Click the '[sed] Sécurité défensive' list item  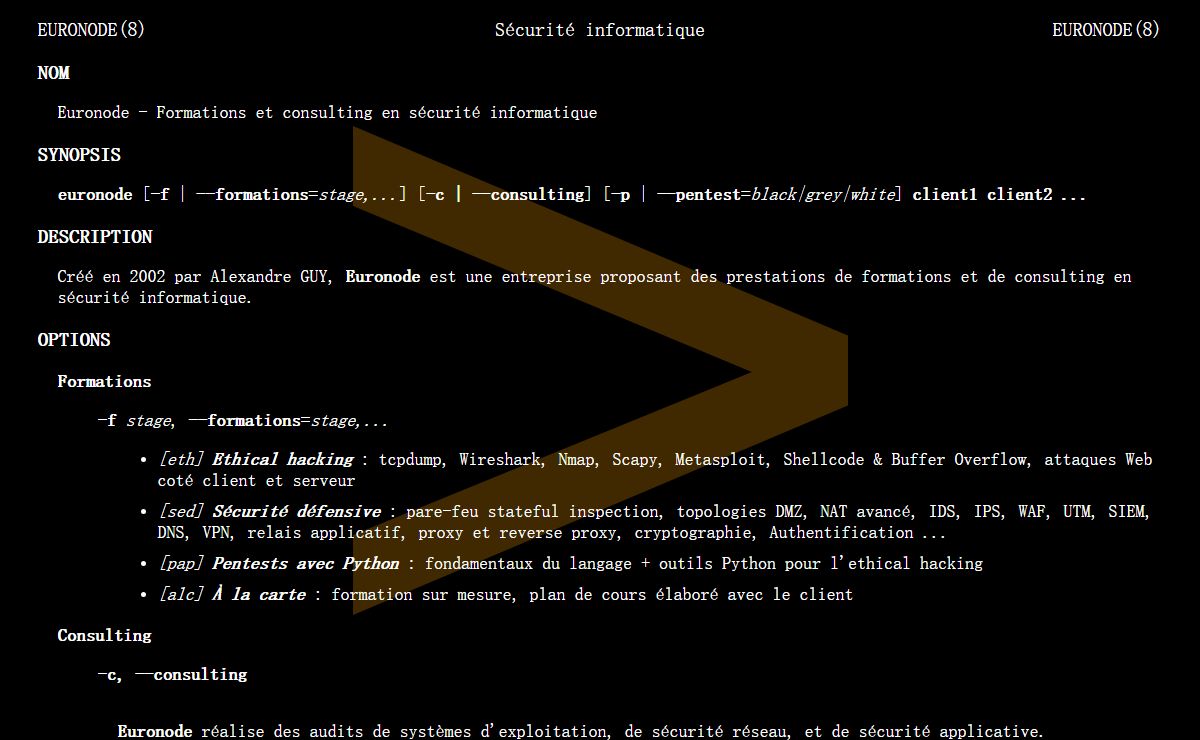pos(654,522)
